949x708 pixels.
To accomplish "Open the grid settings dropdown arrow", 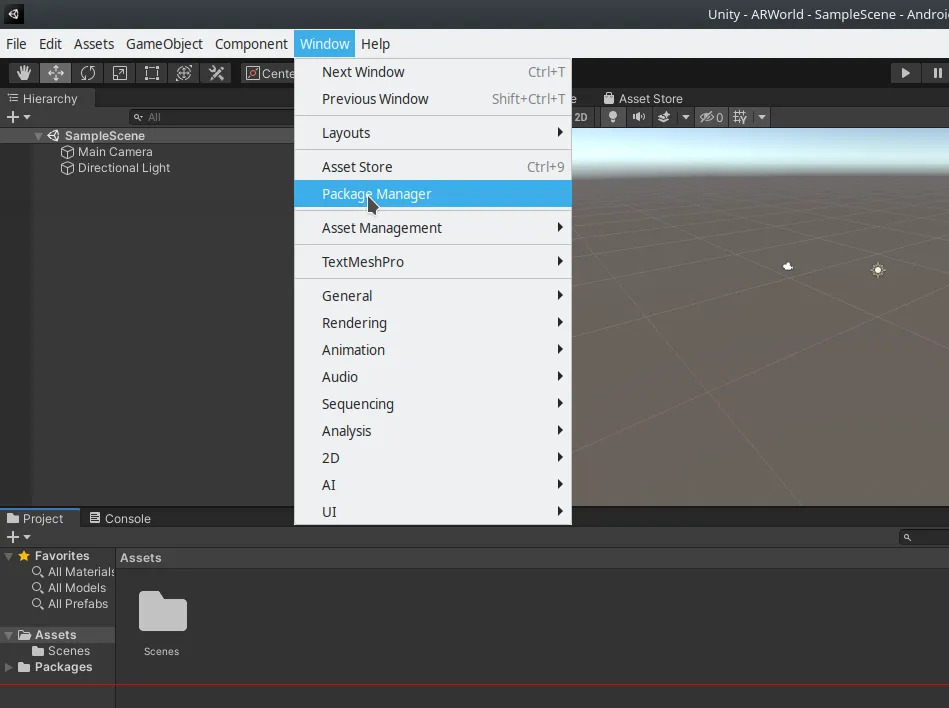I will click(762, 117).
